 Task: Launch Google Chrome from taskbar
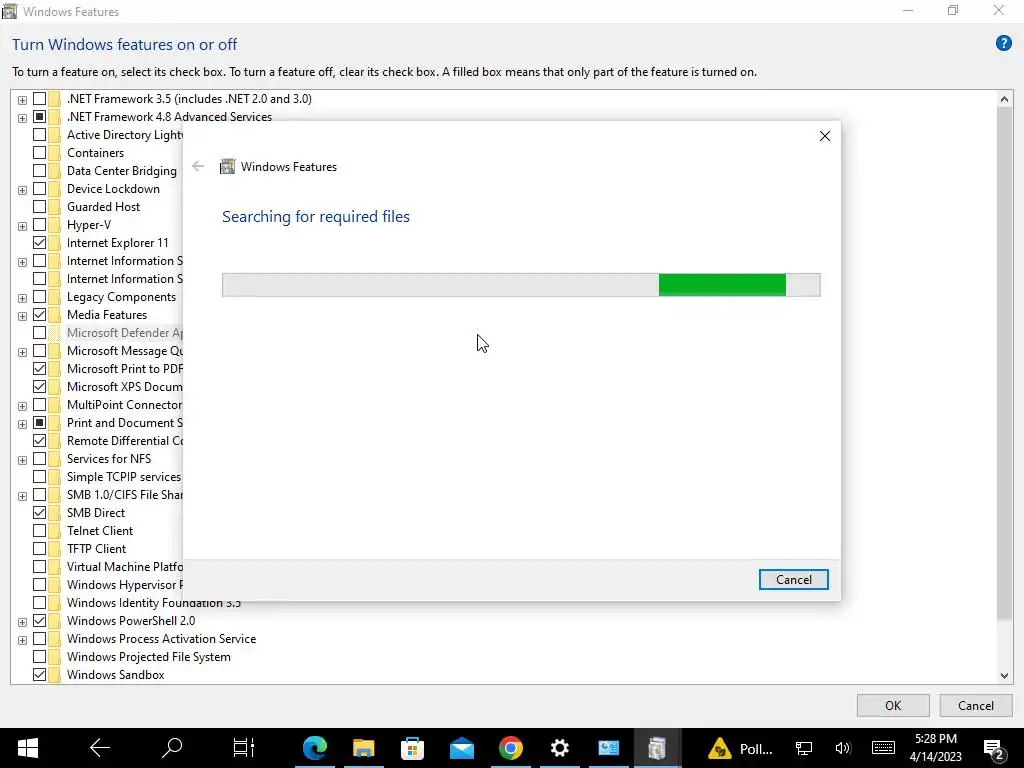pos(511,748)
